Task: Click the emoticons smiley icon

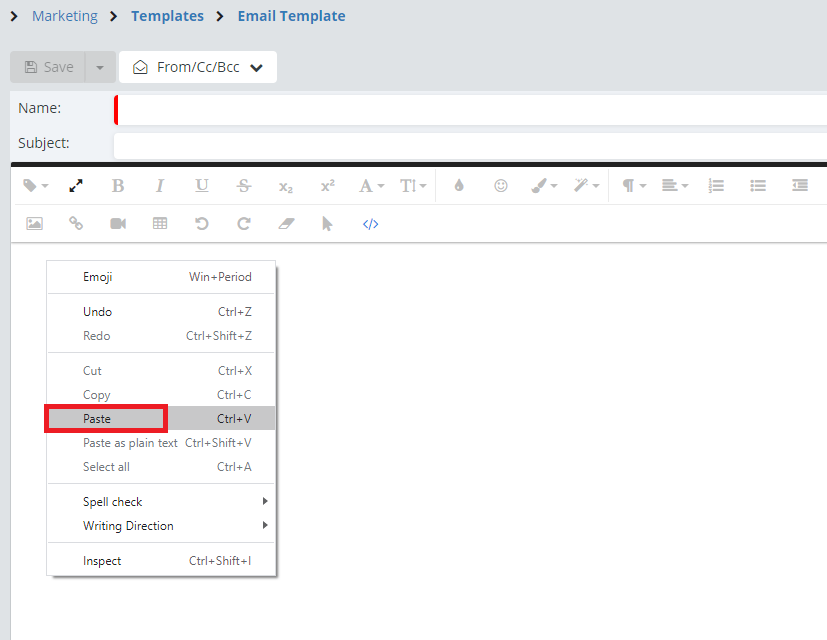Action: (501, 185)
